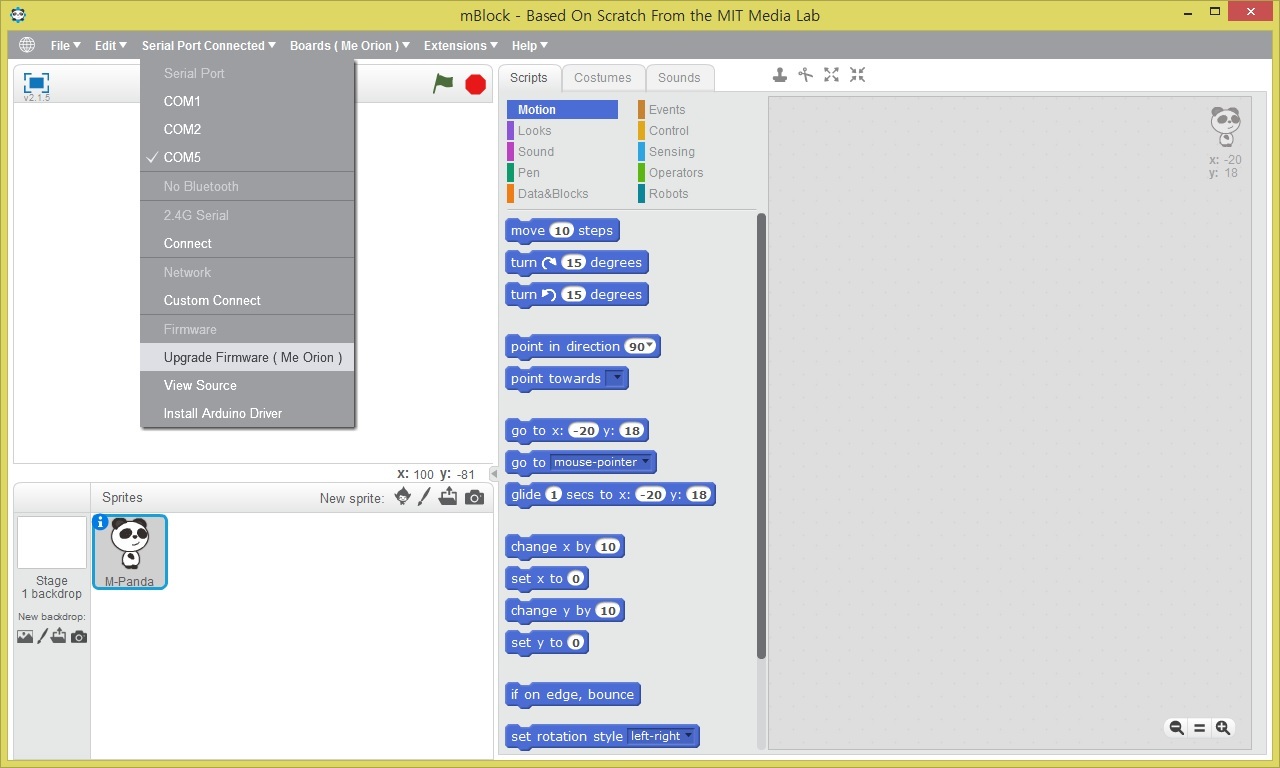Zoom in the scripts area

[1223, 728]
